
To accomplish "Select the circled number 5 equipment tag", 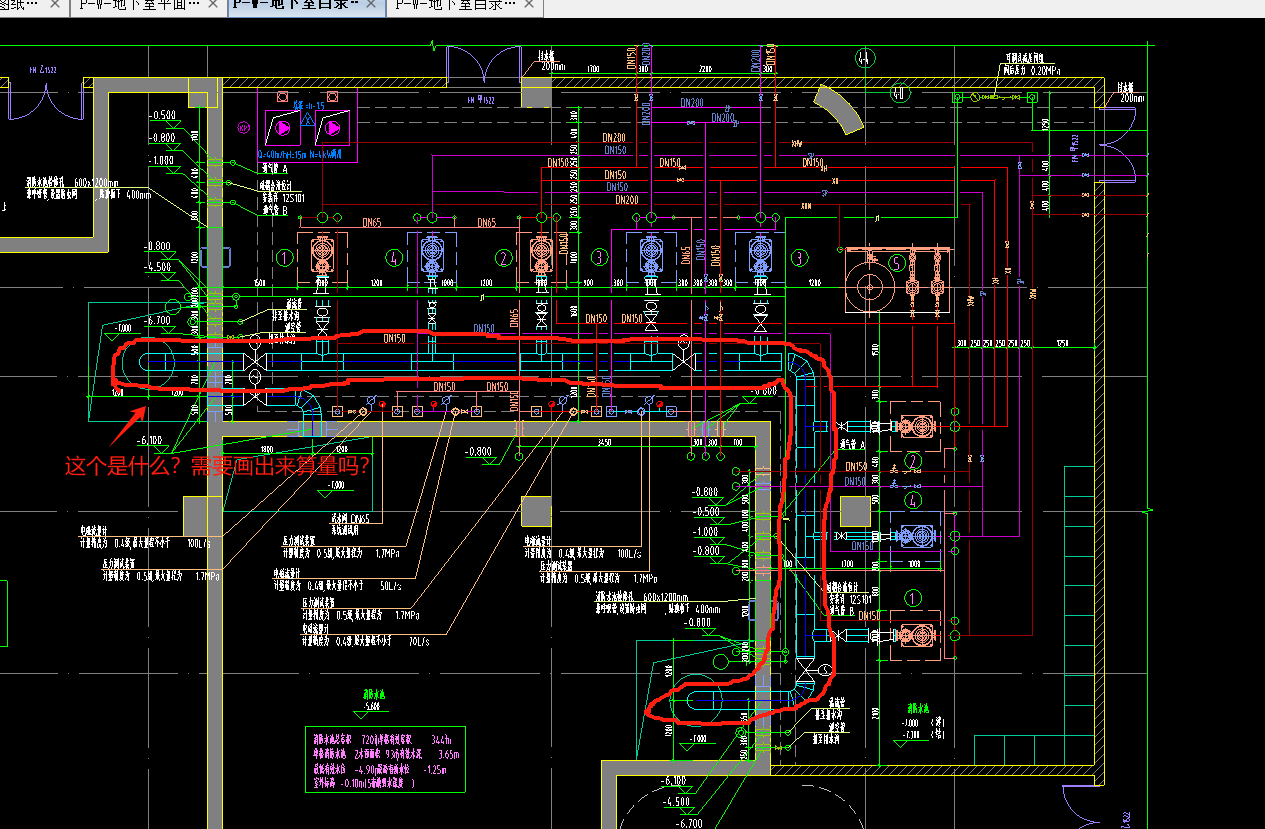I will (x=897, y=263).
